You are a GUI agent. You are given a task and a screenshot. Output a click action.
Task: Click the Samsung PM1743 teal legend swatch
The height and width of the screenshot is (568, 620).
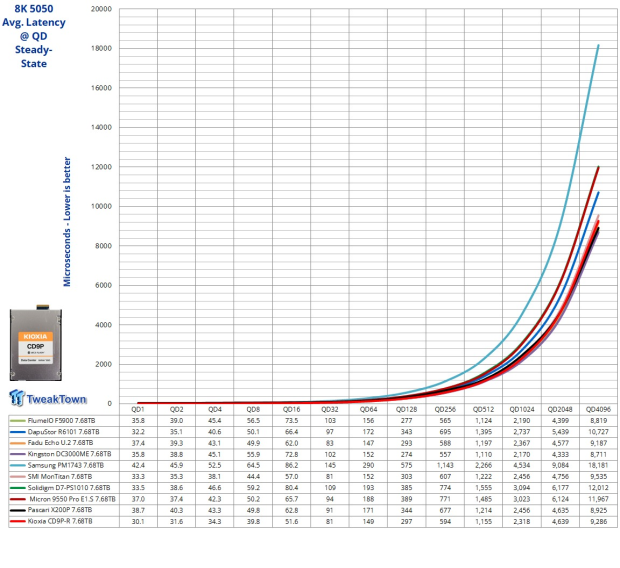pos(18,466)
